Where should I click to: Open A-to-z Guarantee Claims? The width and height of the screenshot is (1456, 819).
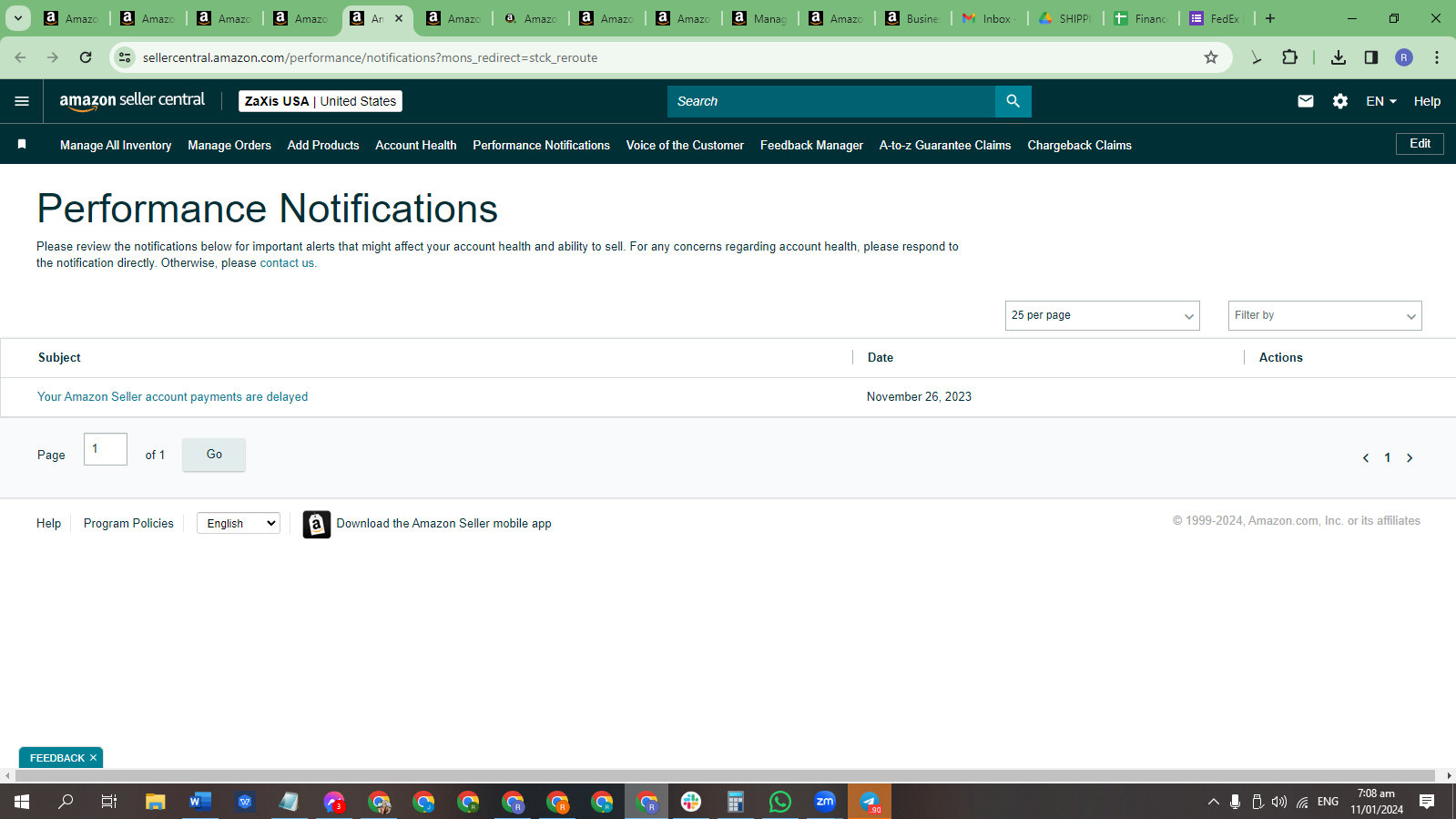tap(945, 145)
